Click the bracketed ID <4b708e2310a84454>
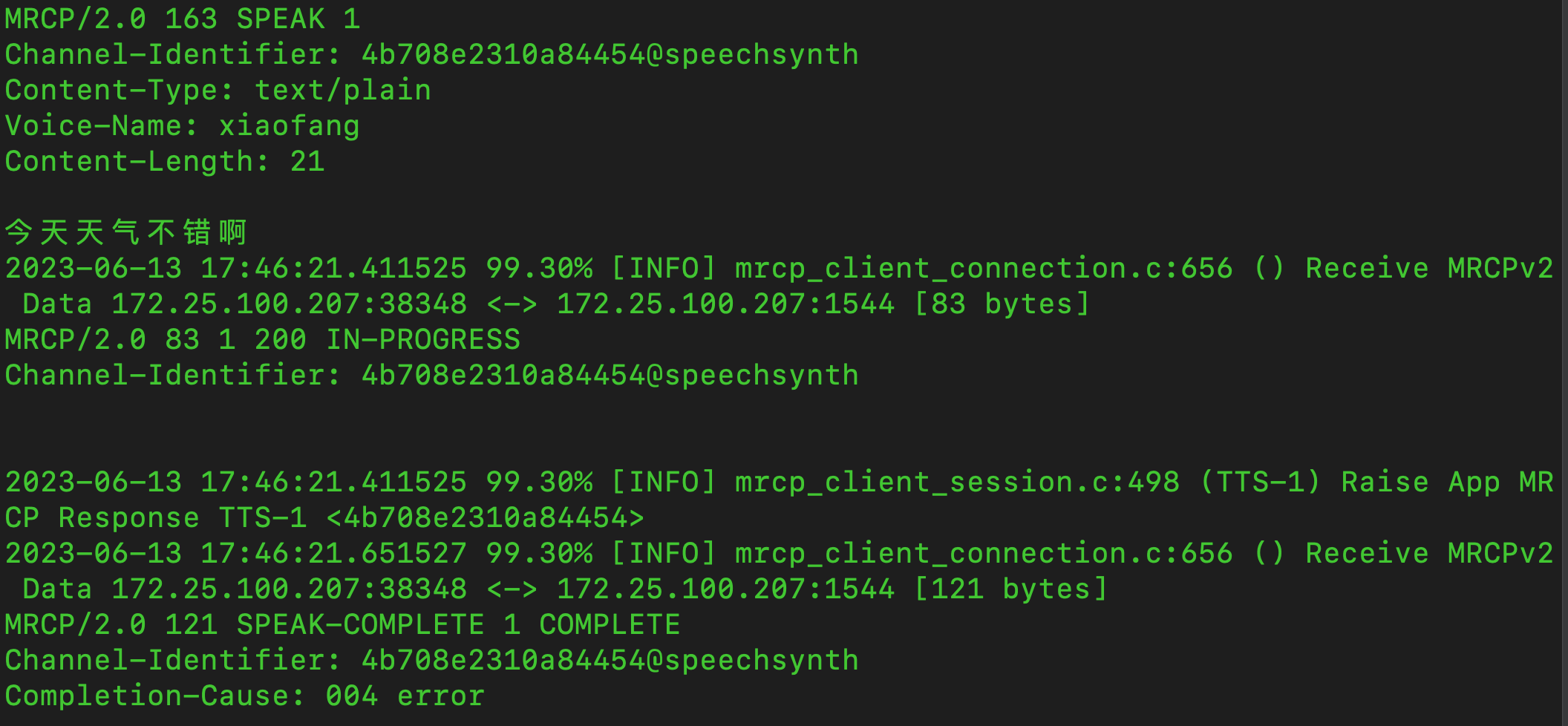This screenshot has width=1568, height=726. (486, 518)
